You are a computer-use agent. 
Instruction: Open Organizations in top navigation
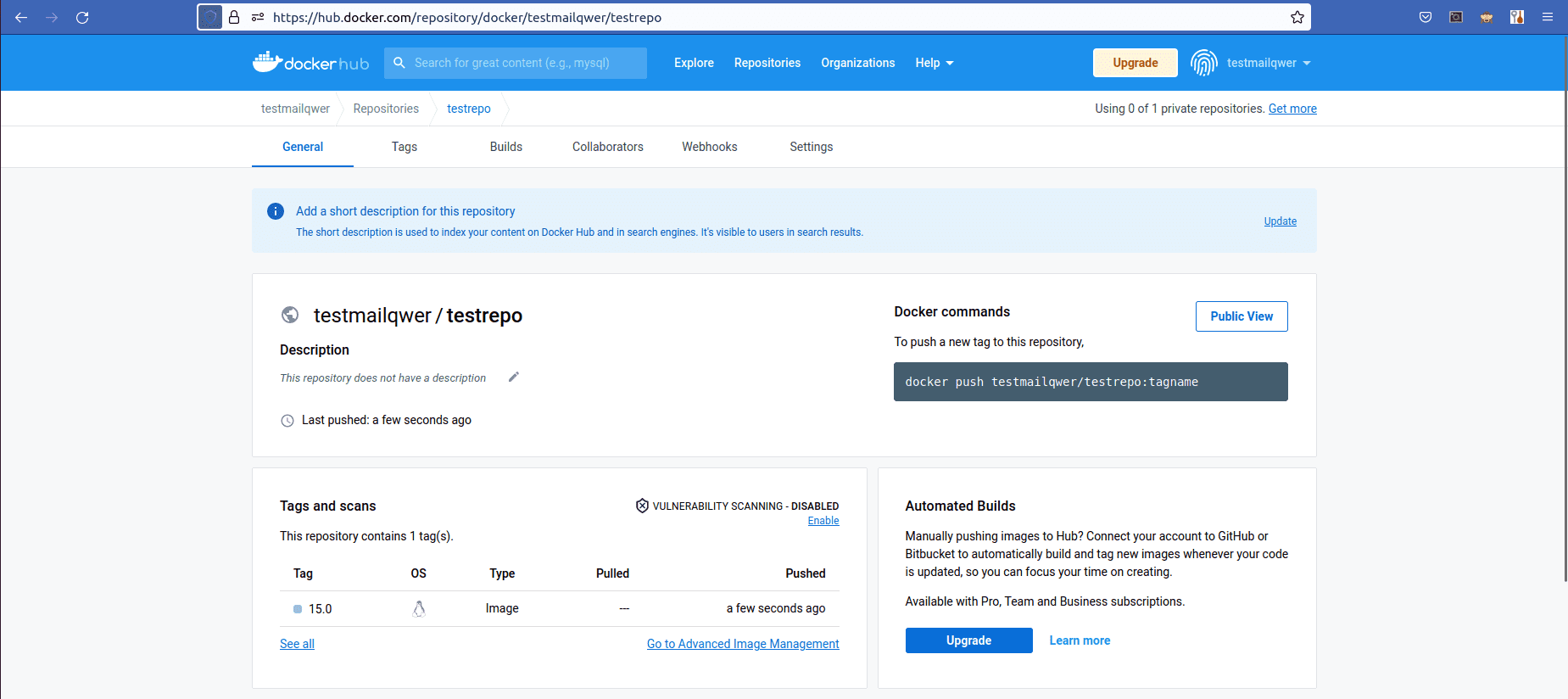858,63
